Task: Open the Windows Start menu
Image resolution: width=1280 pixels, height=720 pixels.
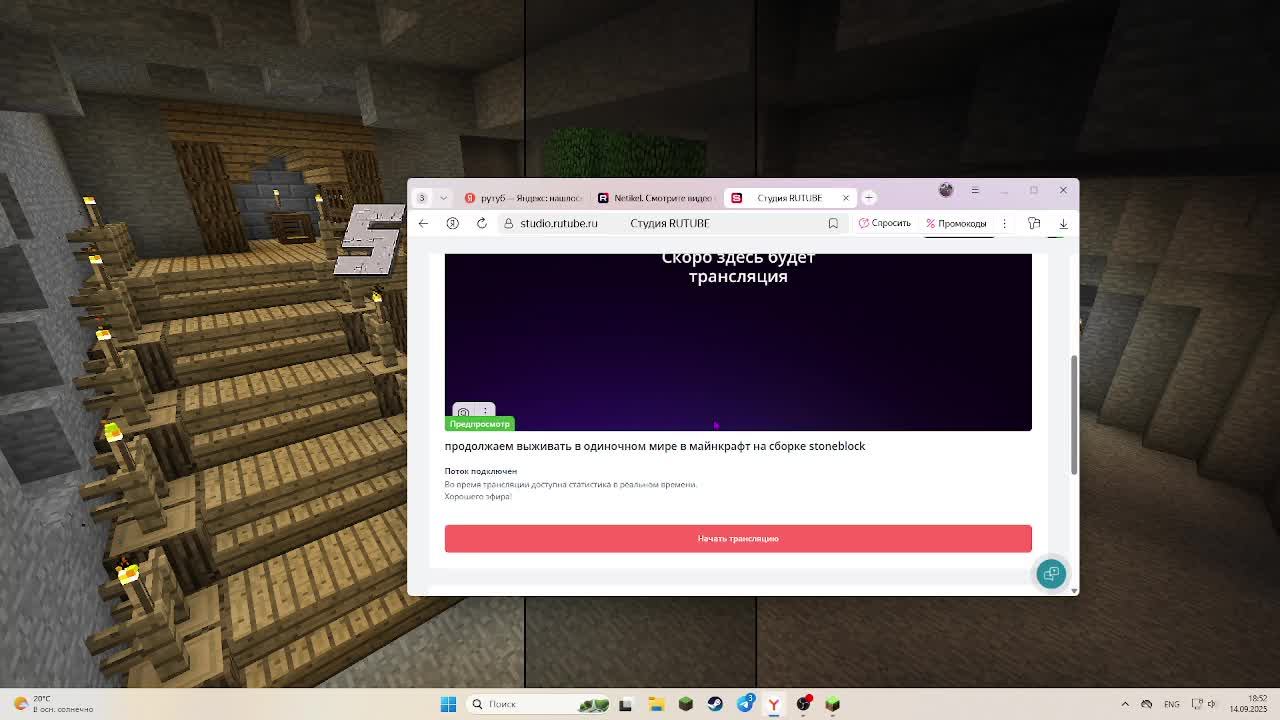Action: (448, 704)
